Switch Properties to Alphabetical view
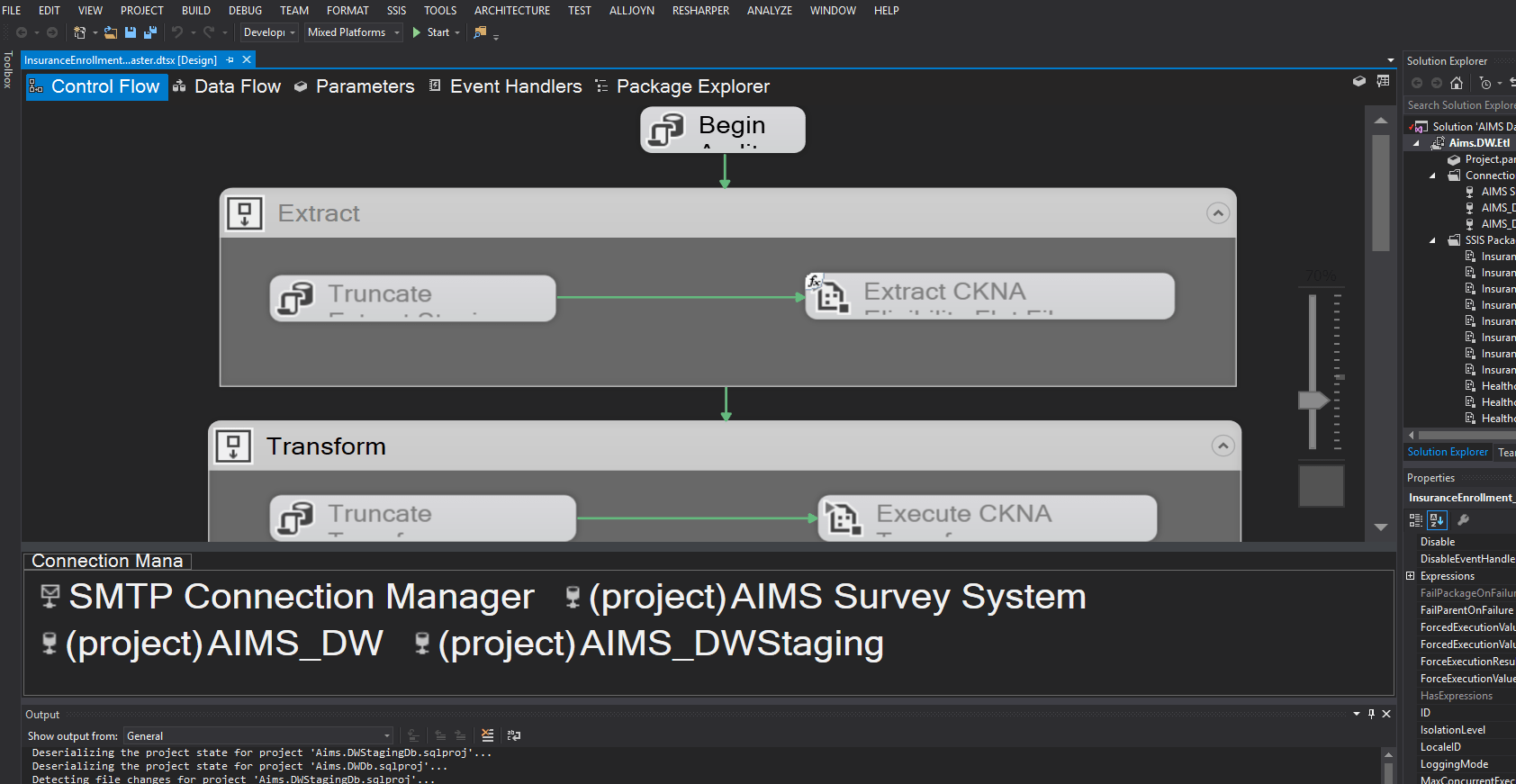 (1437, 520)
